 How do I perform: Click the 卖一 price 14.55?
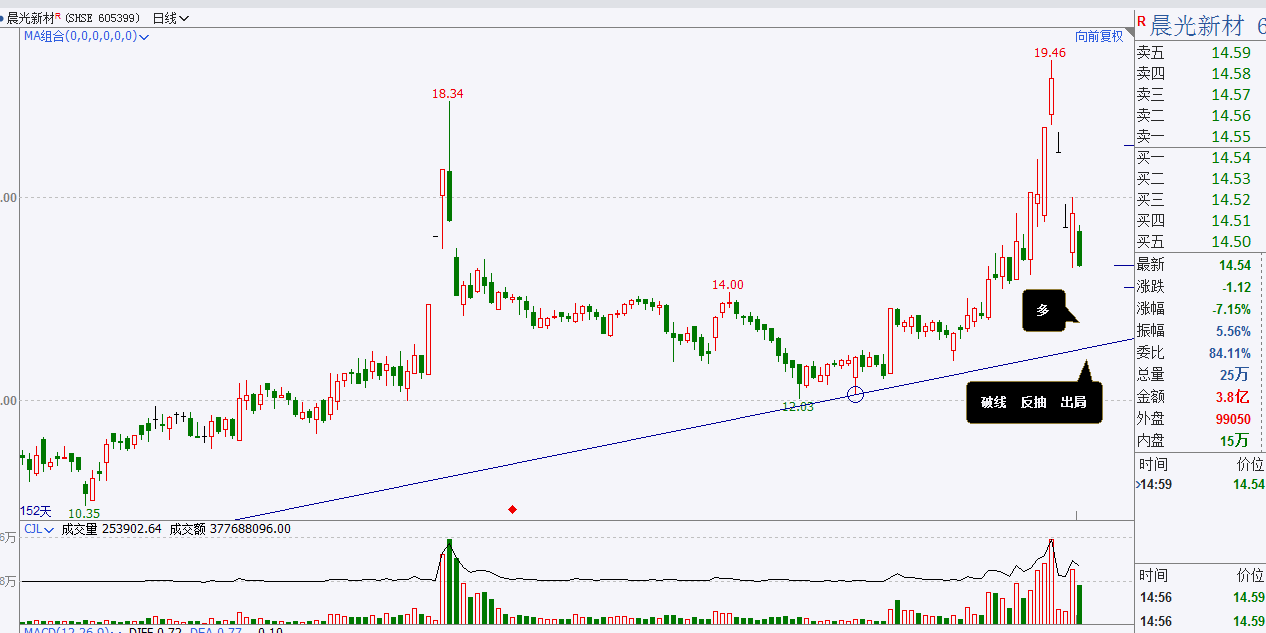pos(1230,136)
